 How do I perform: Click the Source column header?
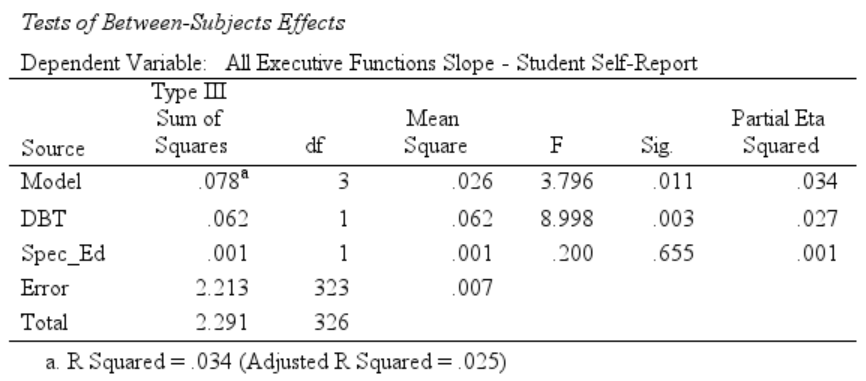tap(53, 148)
